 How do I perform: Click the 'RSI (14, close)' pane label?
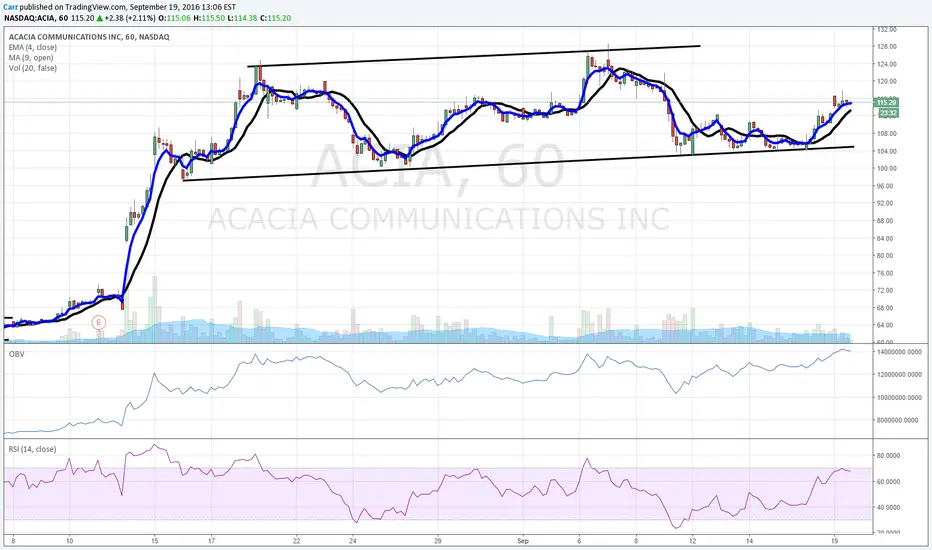click(x=32, y=449)
